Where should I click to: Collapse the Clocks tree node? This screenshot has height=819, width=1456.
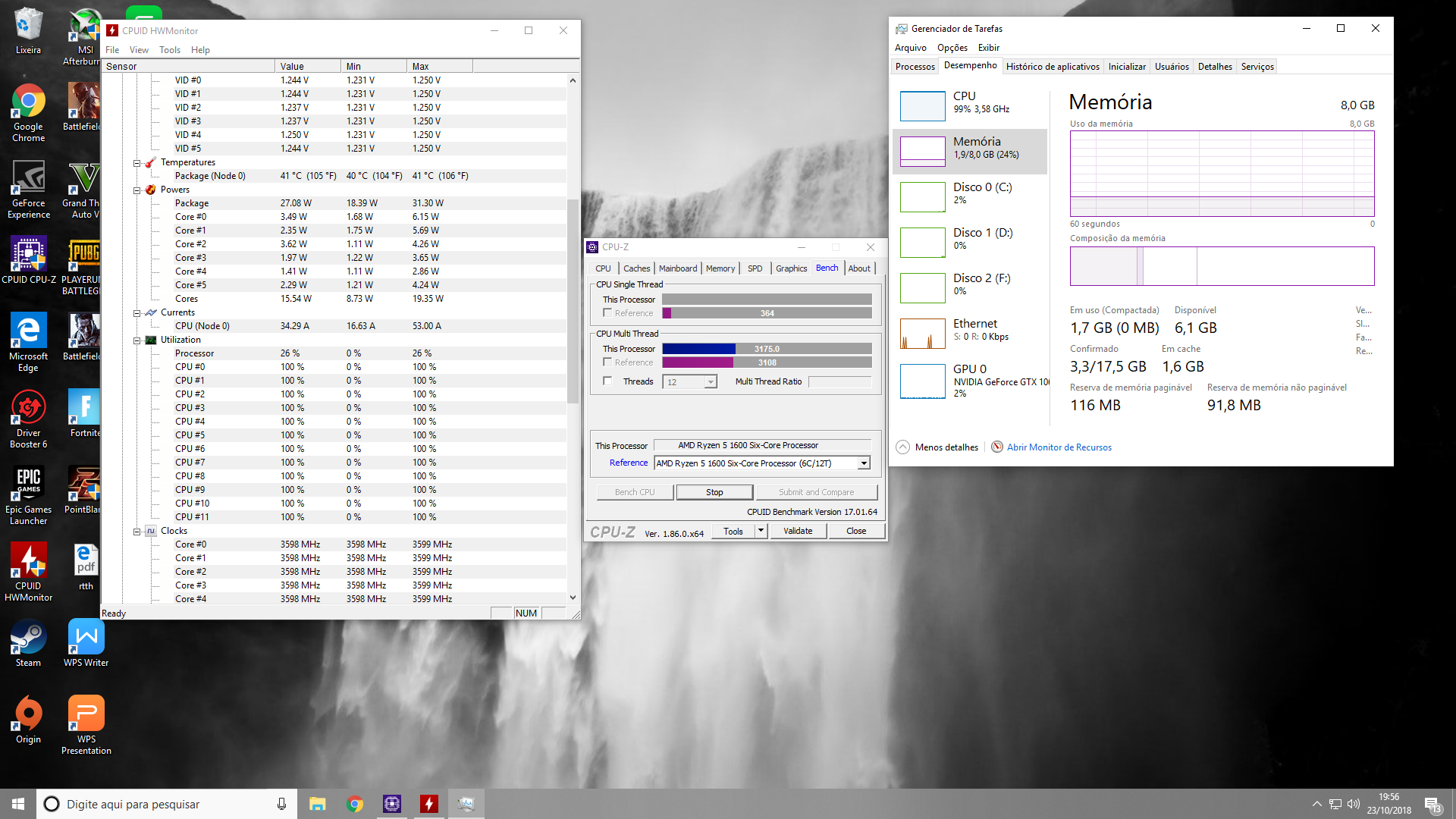click(137, 532)
